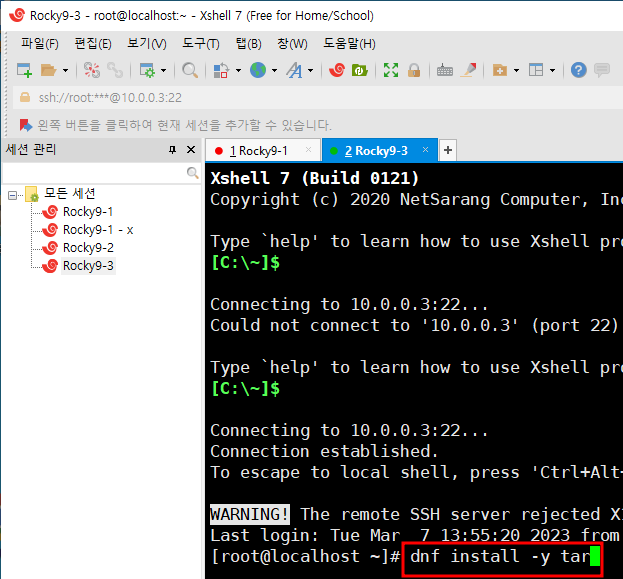Image resolution: width=623 pixels, height=579 pixels.
Task: Click the green Xftp toolbar icon
Action: click(360, 70)
